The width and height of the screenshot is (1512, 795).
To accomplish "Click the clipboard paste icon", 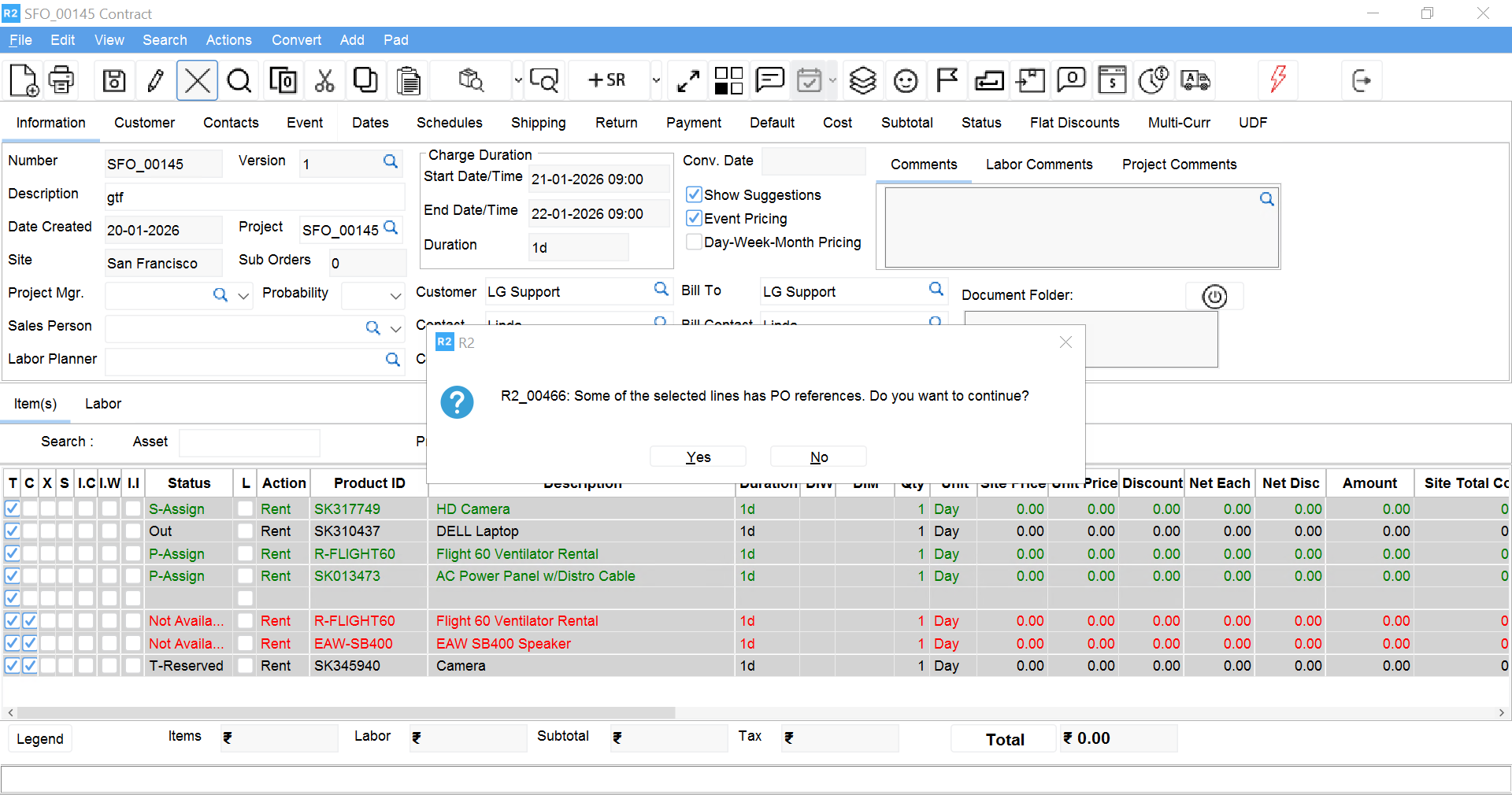I will coord(408,80).
